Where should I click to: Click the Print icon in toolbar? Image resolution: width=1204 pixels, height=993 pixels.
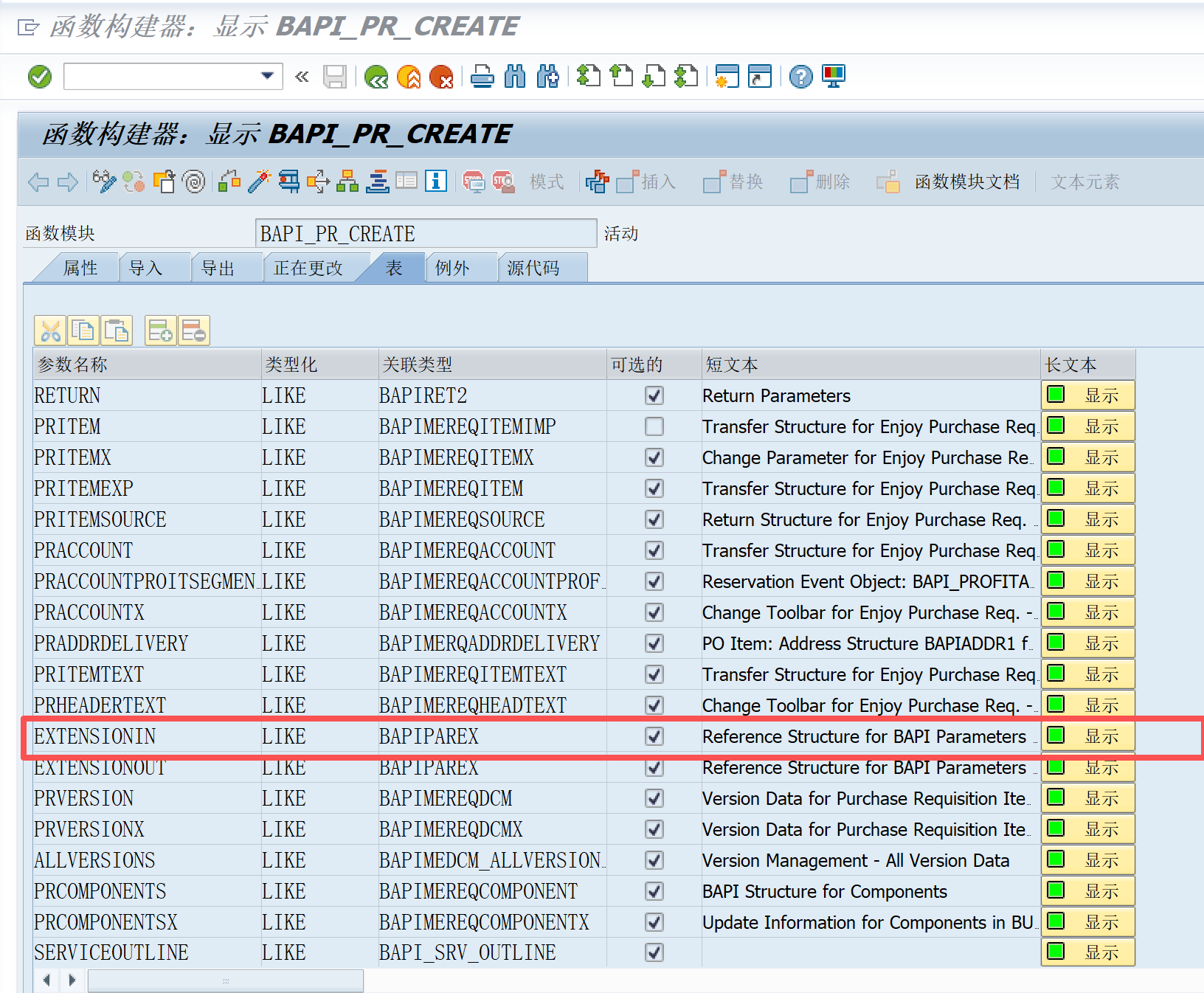(x=482, y=77)
